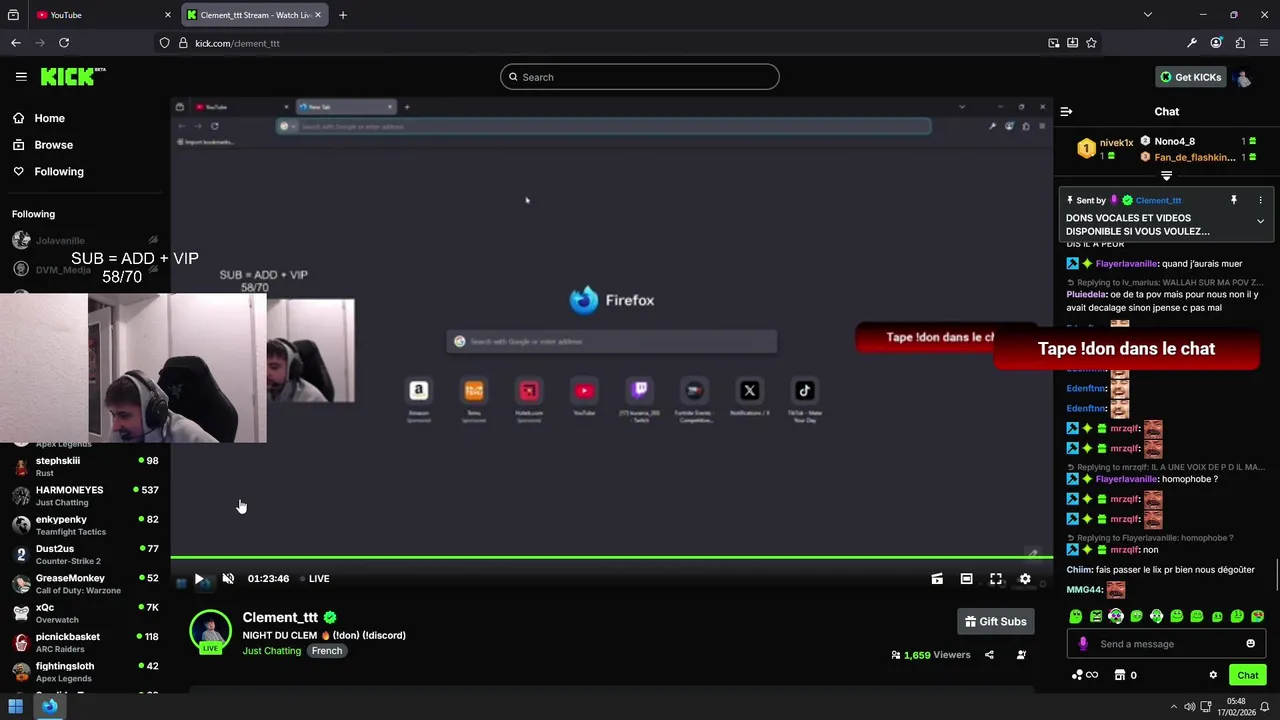Viewport: 1280px width, 720px height.
Task: Jump to LIVE in player
Action: [315, 579]
